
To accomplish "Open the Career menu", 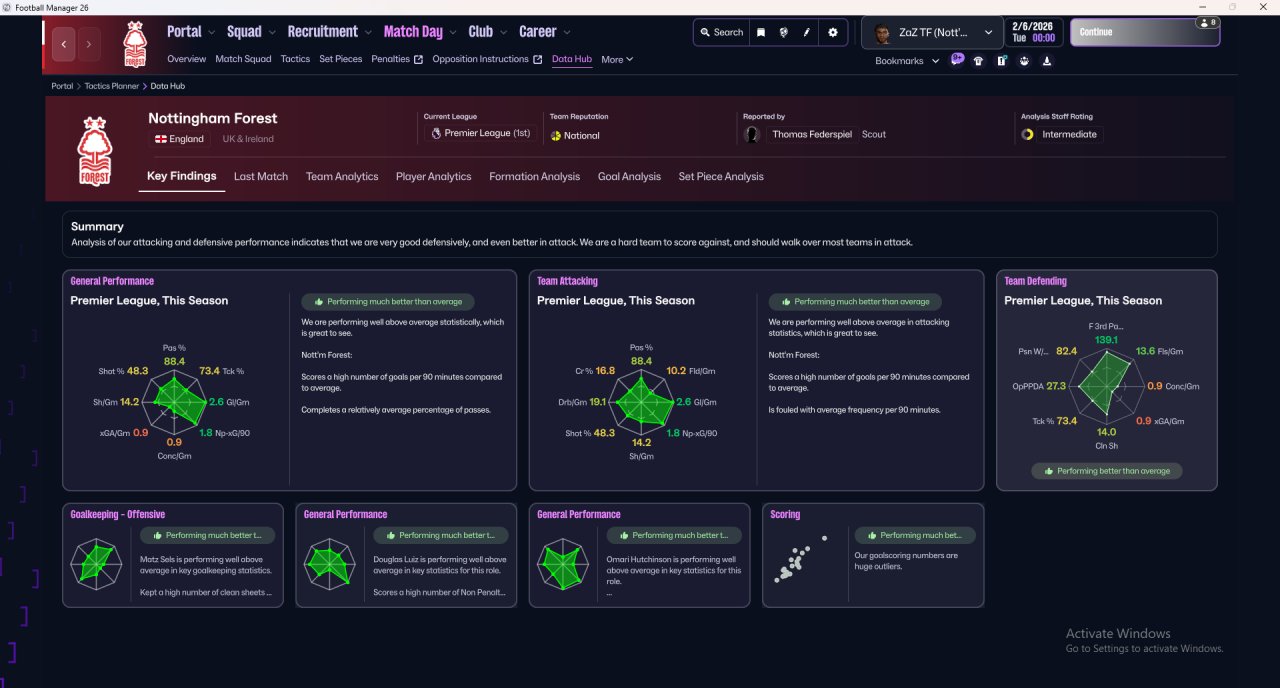I will pos(544,32).
